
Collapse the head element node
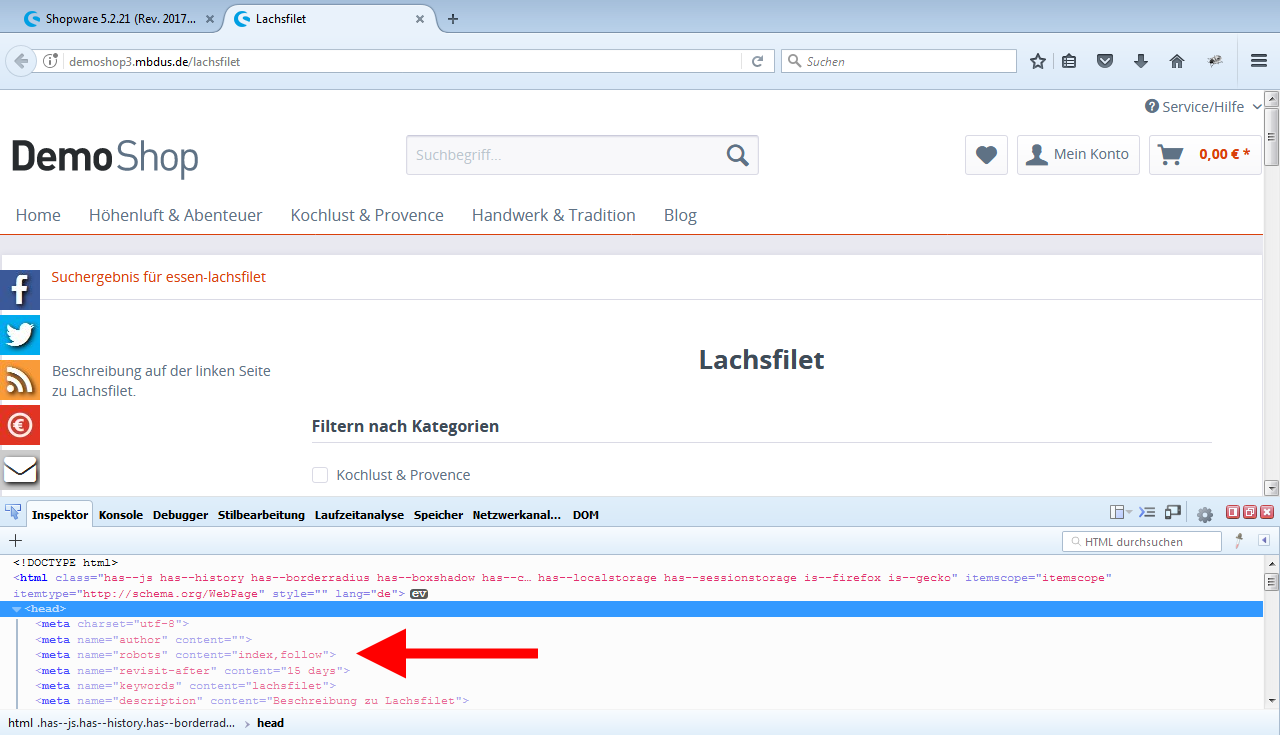point(17,609)
